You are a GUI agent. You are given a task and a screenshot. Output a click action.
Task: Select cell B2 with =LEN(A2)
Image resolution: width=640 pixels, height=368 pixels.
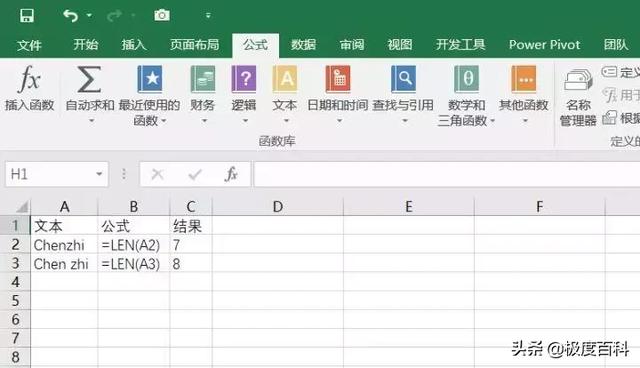[133, 244]
